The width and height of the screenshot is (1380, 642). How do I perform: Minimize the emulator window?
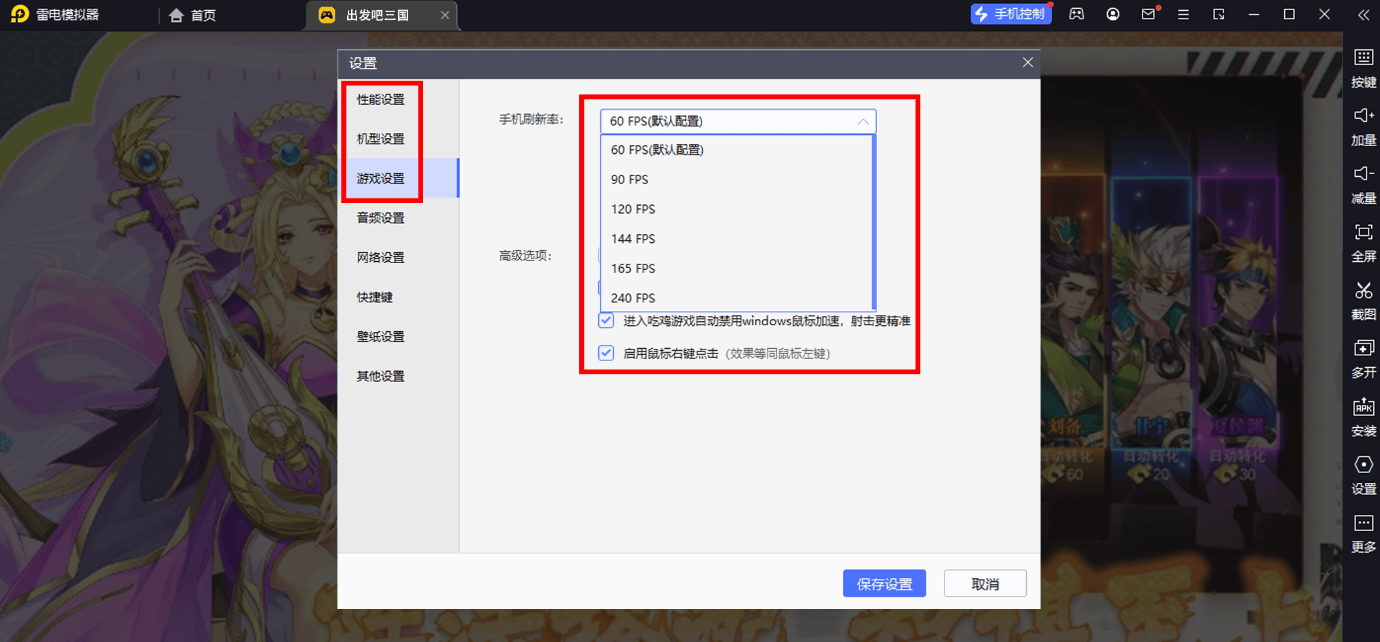1256,15
